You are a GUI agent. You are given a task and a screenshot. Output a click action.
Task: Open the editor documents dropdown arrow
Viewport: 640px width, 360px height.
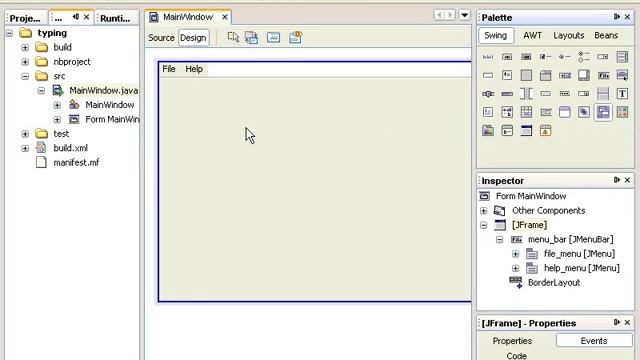coord(464,15)
